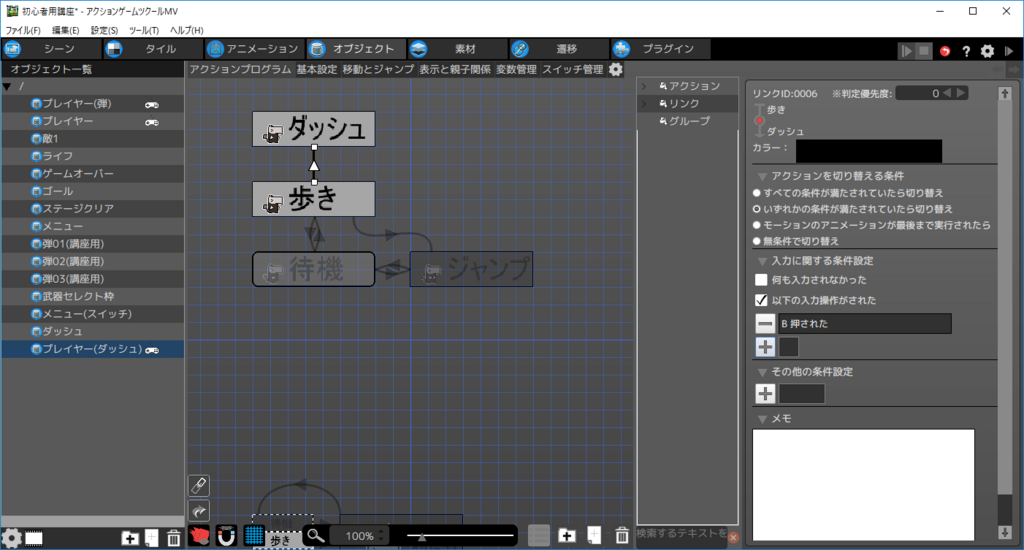
Task: Open help with the question mark icon
Action: (x=966, y=51)
